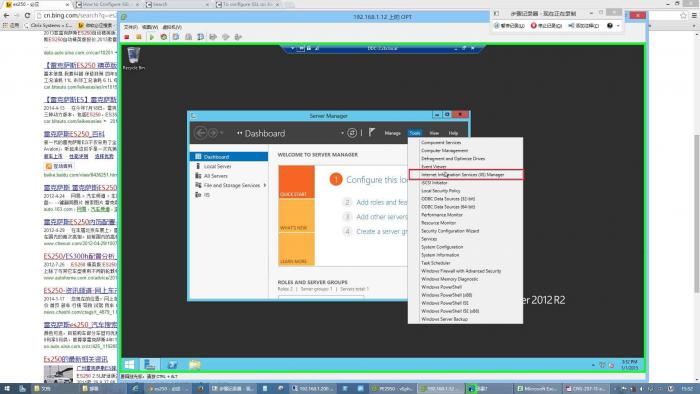Open the navigation history dropdown arrow

(222, 133)
